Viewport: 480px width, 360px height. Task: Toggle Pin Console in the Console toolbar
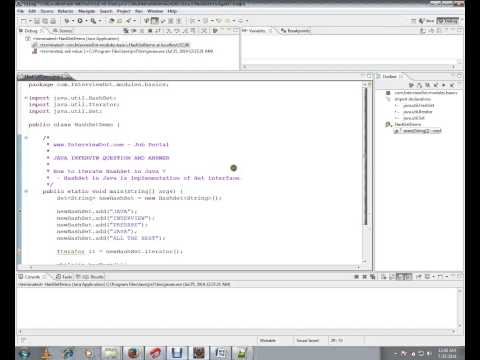tap(418, 277)
